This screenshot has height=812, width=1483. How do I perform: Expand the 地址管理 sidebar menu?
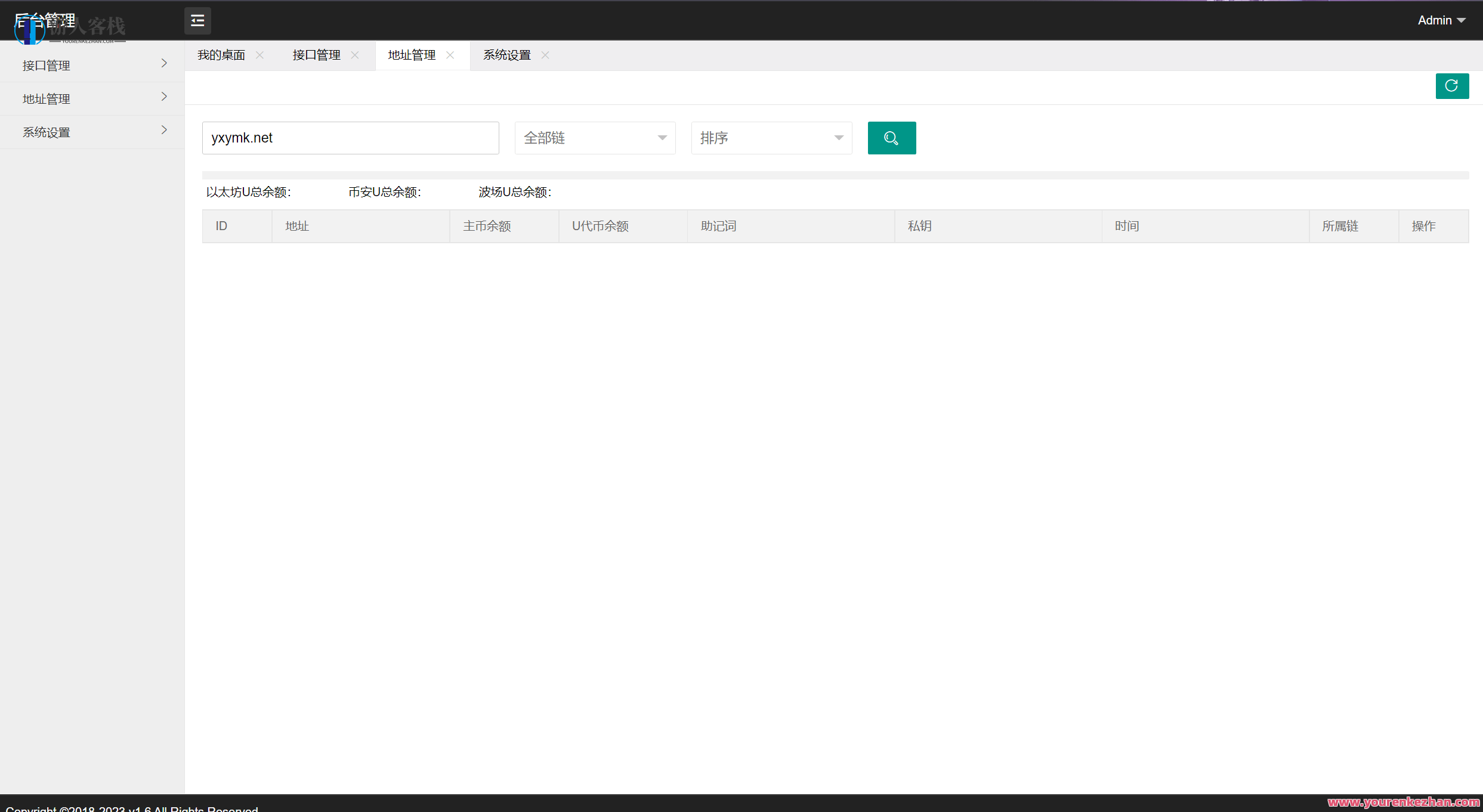click(92, 98)
